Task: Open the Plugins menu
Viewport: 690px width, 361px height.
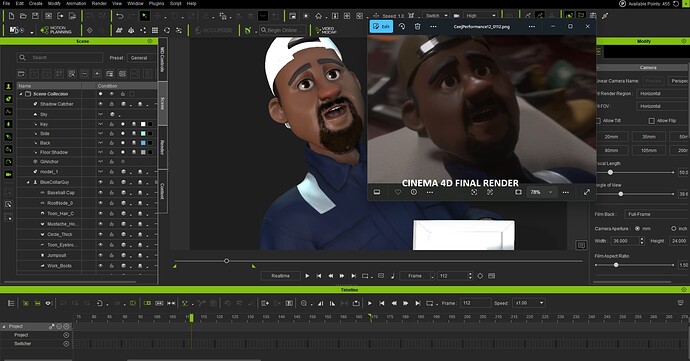Action: [x=156, y=4]
